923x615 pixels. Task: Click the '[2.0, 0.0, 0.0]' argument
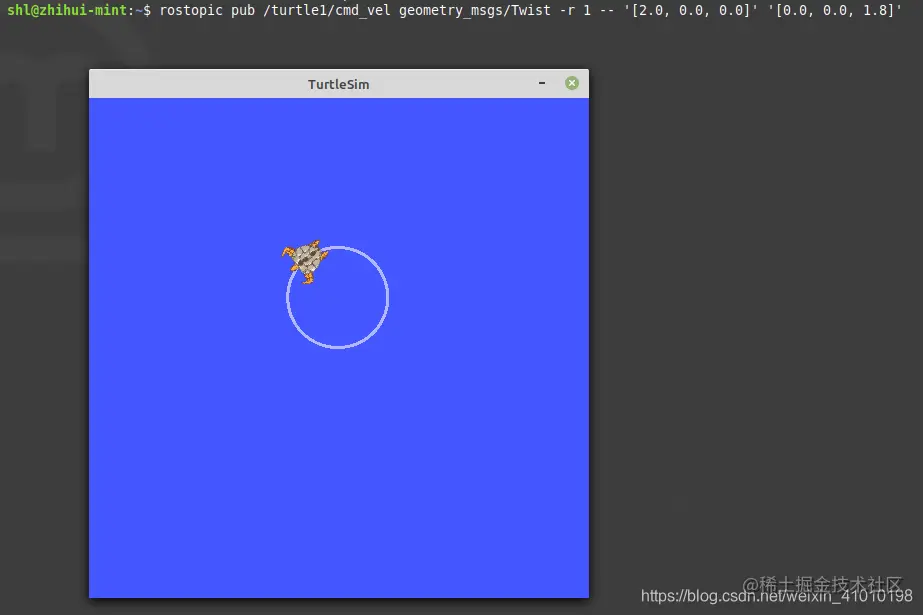pos(691,10)
